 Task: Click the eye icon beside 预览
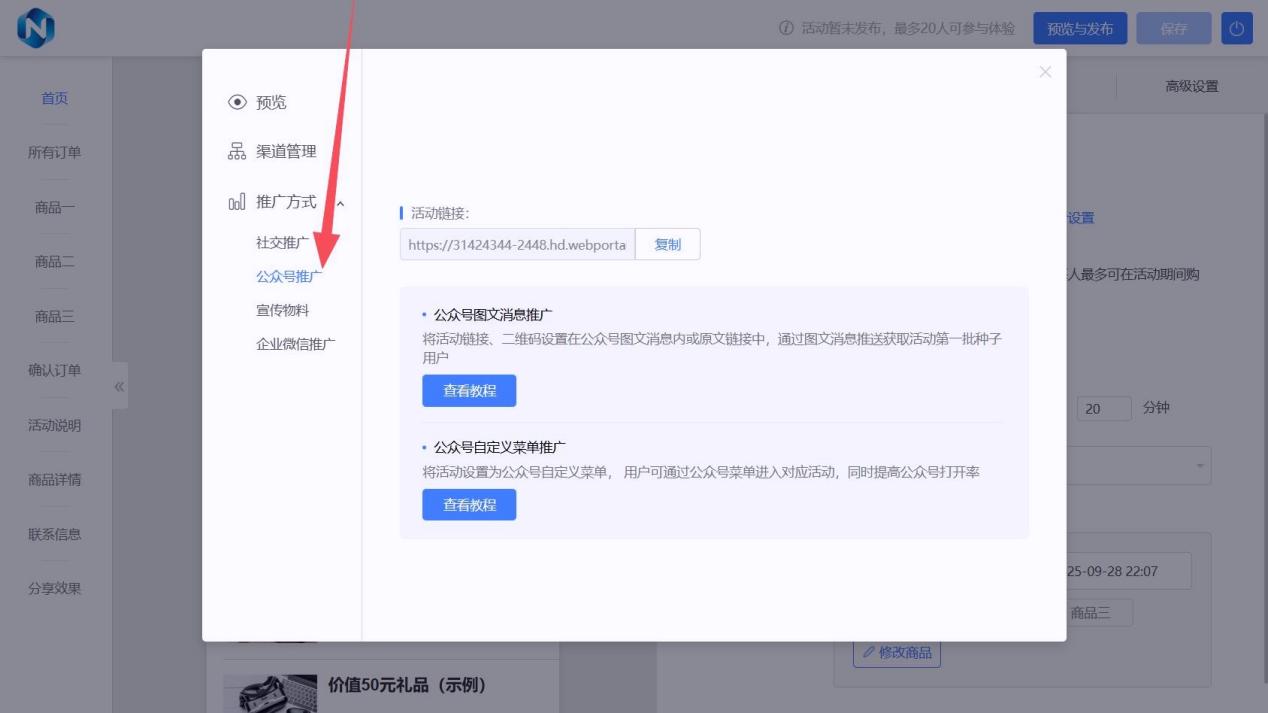pos(237,102)
